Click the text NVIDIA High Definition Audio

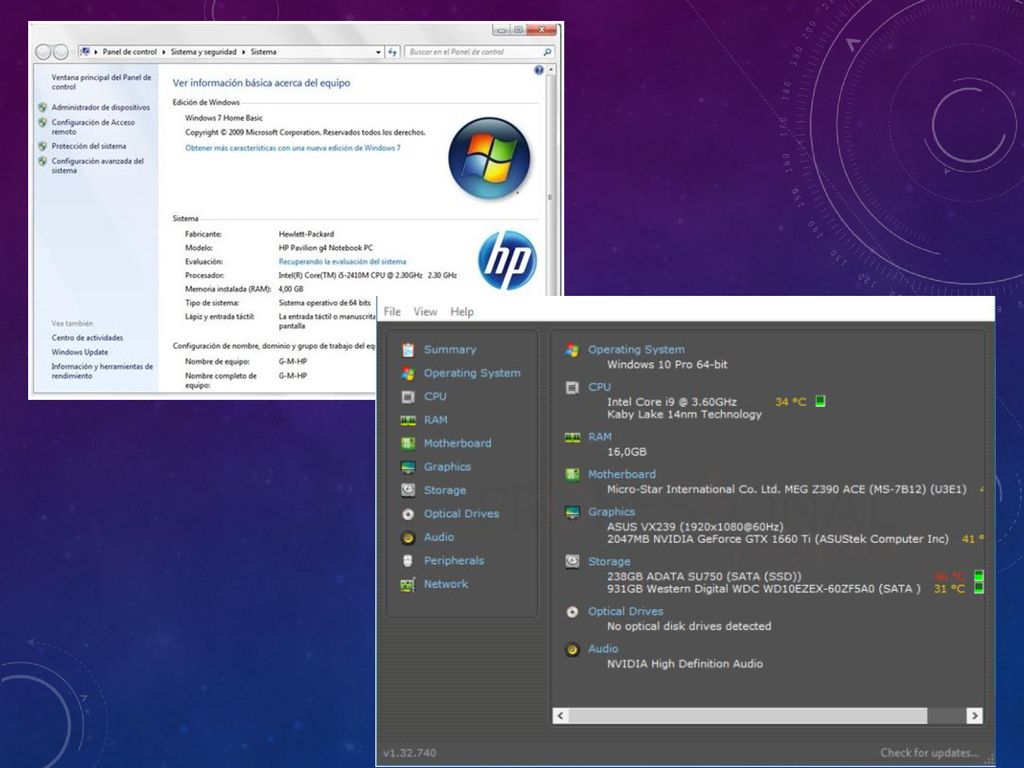[x=684, y=664]
